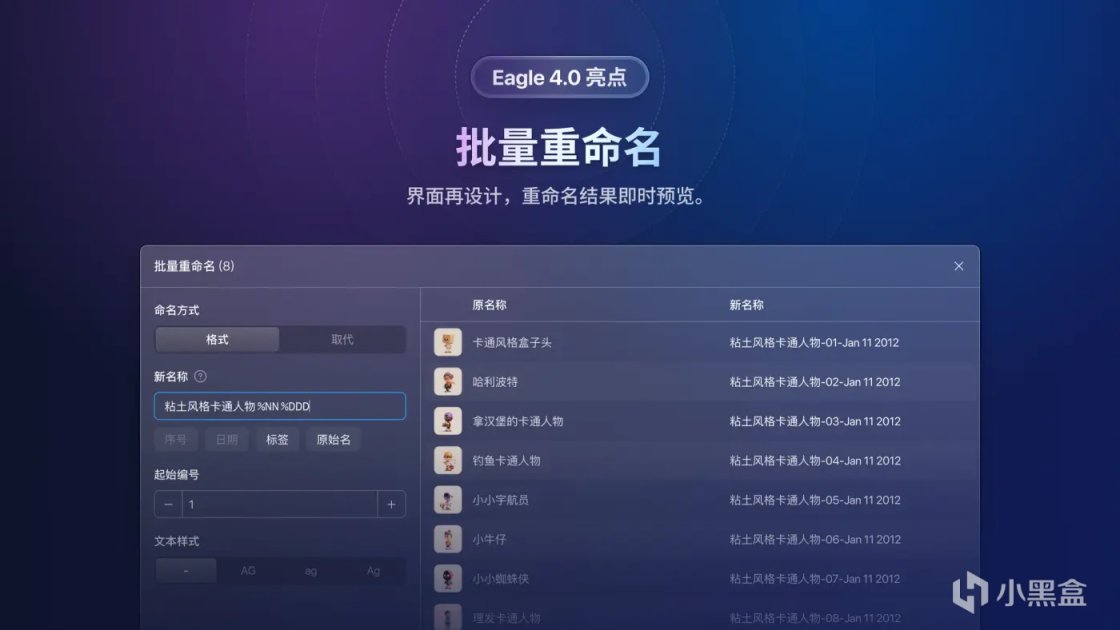
Task: Click the 新名称 text input field
Action: click(x=280, y=406)
